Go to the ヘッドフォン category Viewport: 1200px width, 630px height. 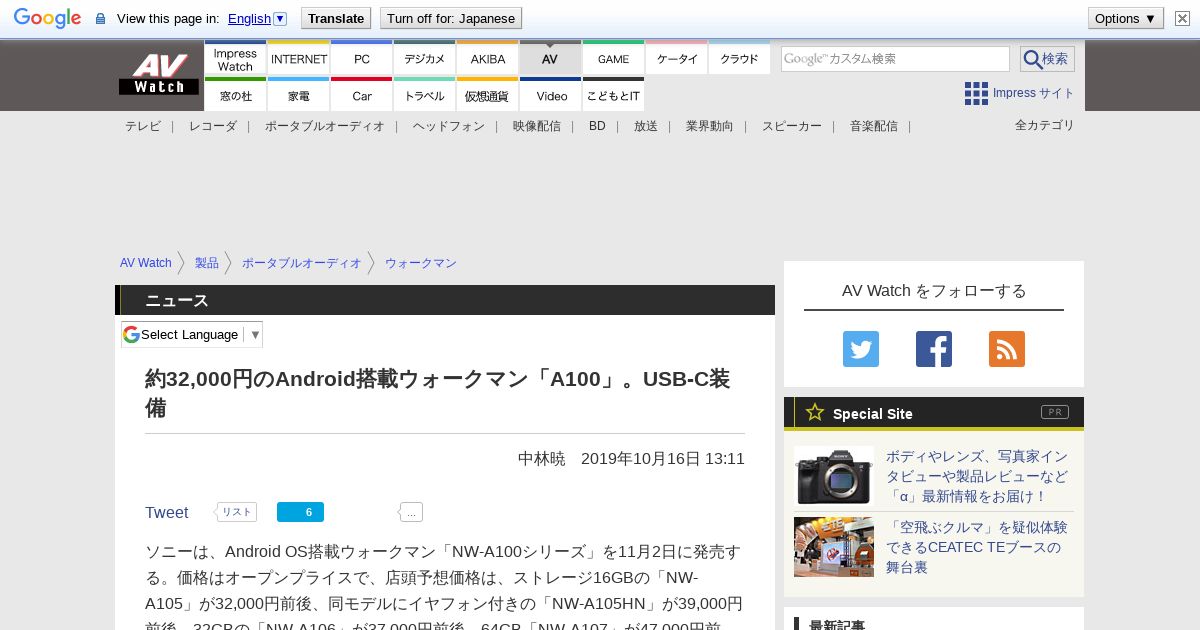pos(449,126)
